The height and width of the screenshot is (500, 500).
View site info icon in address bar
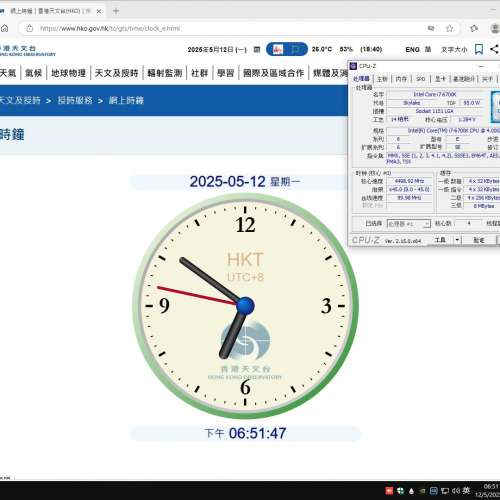click(30, 28)
